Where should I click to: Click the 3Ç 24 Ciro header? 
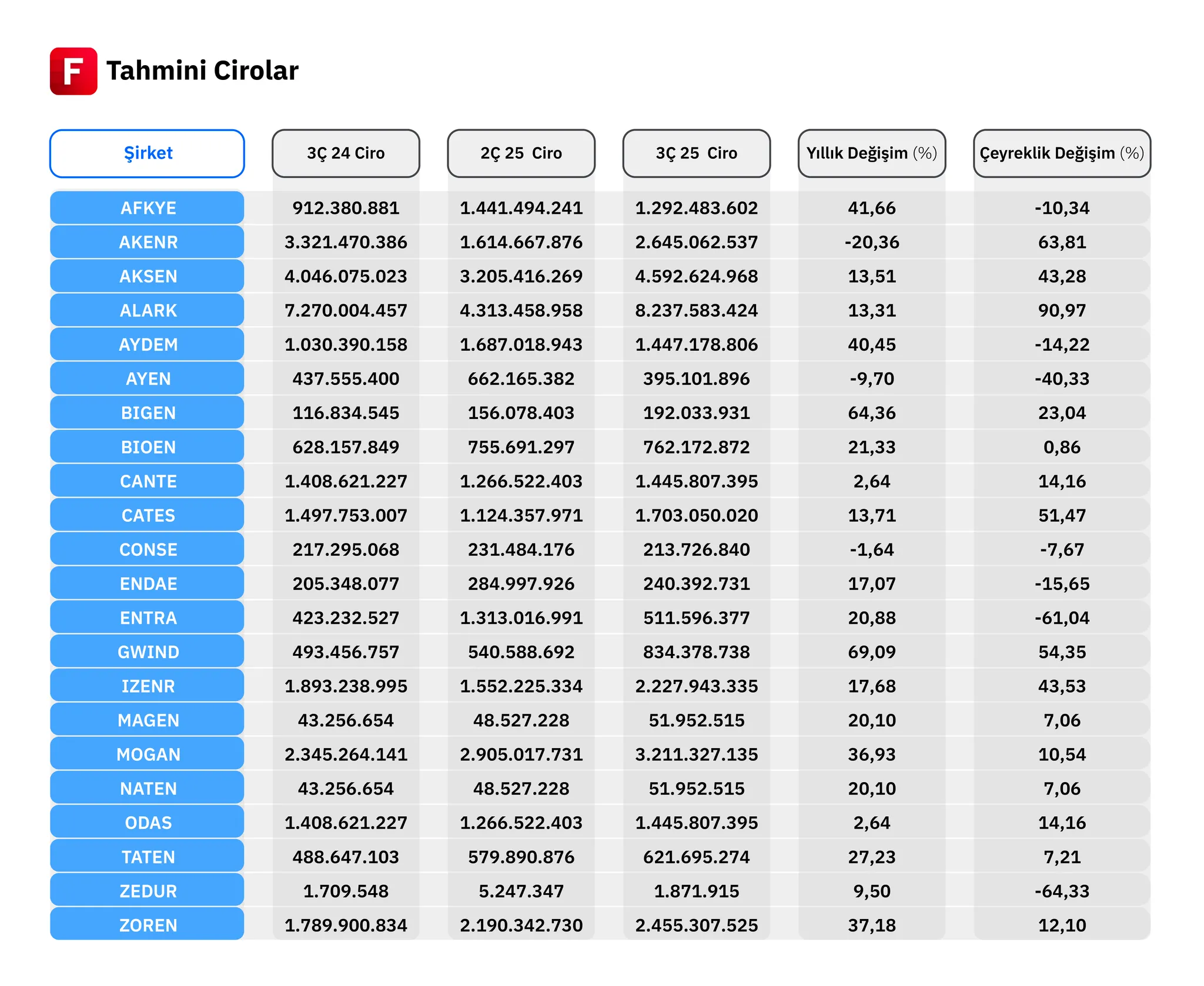pyautogui.click(x=346, y=153)
